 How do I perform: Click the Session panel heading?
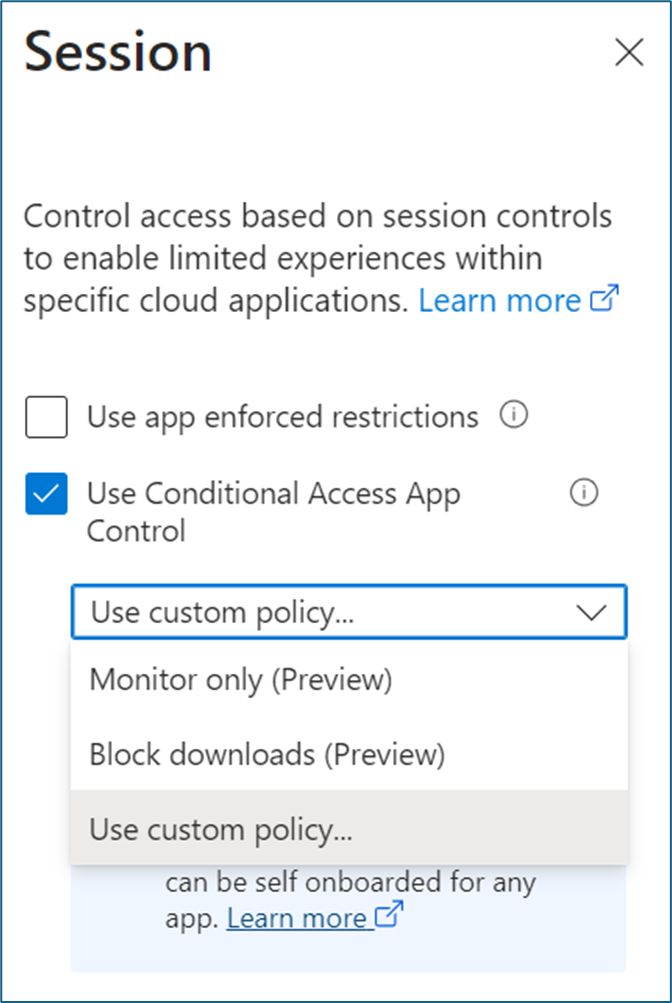[x=118, y=52]
